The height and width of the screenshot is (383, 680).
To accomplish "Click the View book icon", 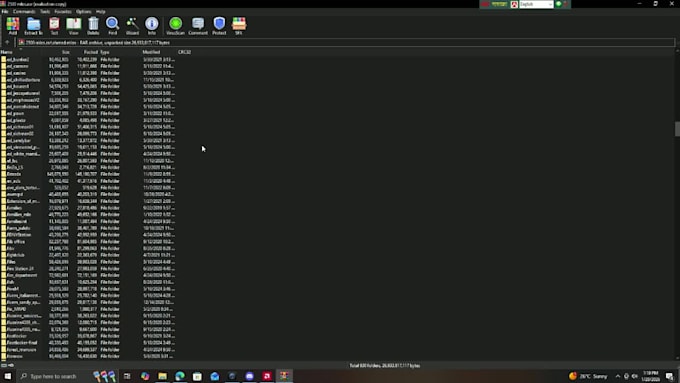I will (x=74, y=26).
